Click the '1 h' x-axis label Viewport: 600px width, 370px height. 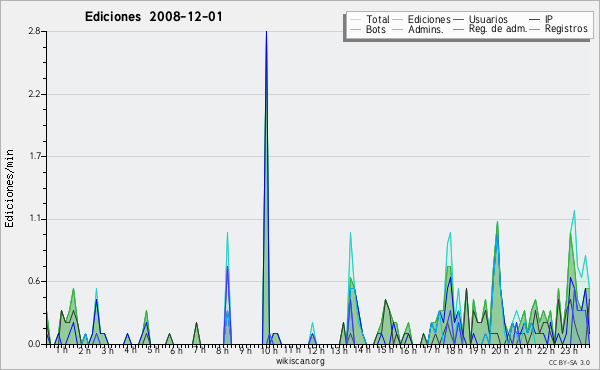tap(62, 350)
